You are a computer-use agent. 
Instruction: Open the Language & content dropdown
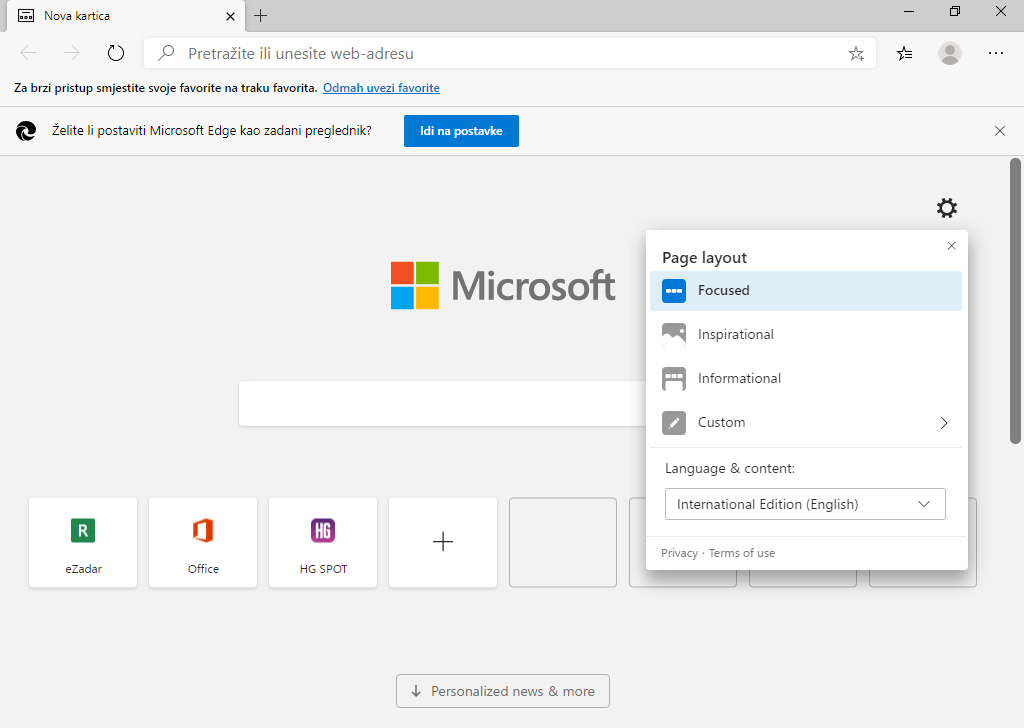click(x=805, y=504)
